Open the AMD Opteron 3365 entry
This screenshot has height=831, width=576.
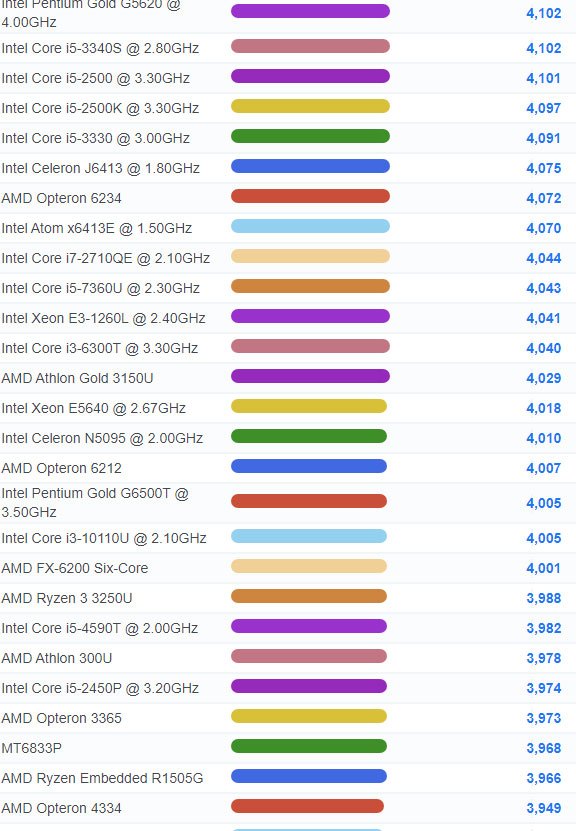coord(61,718)
